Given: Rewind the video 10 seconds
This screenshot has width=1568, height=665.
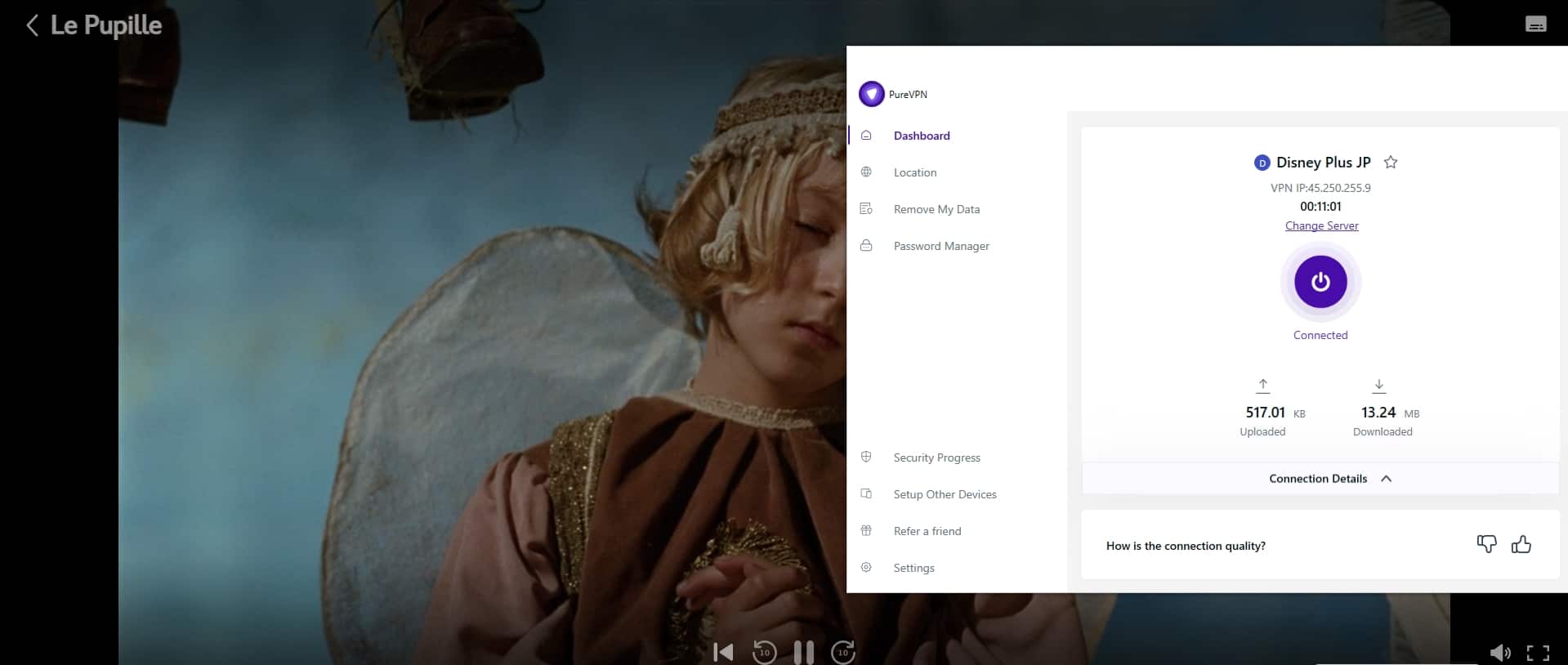Looking at the screenshot, I should (764, 652).
